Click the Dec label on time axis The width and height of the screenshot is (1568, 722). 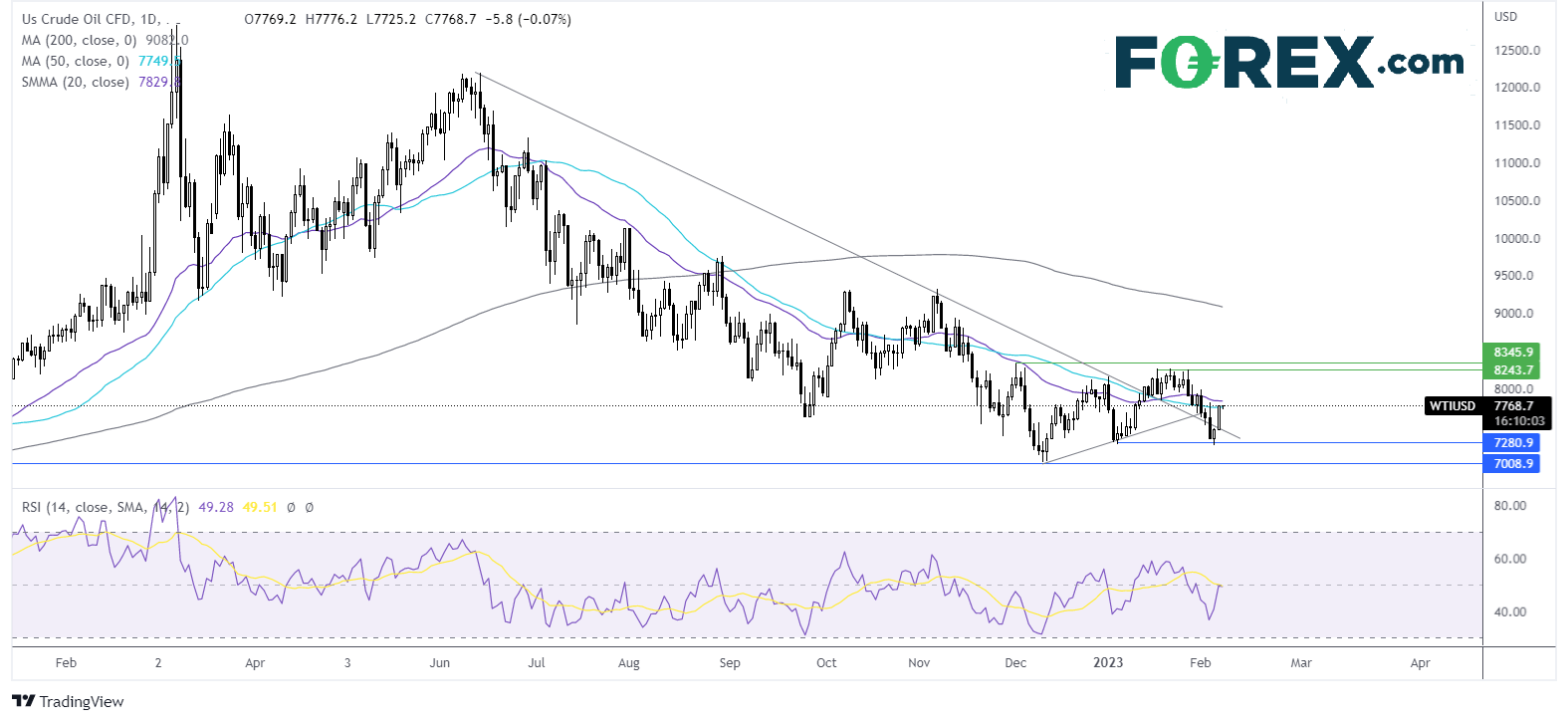pyautogui.click(x=1015, y=662)
